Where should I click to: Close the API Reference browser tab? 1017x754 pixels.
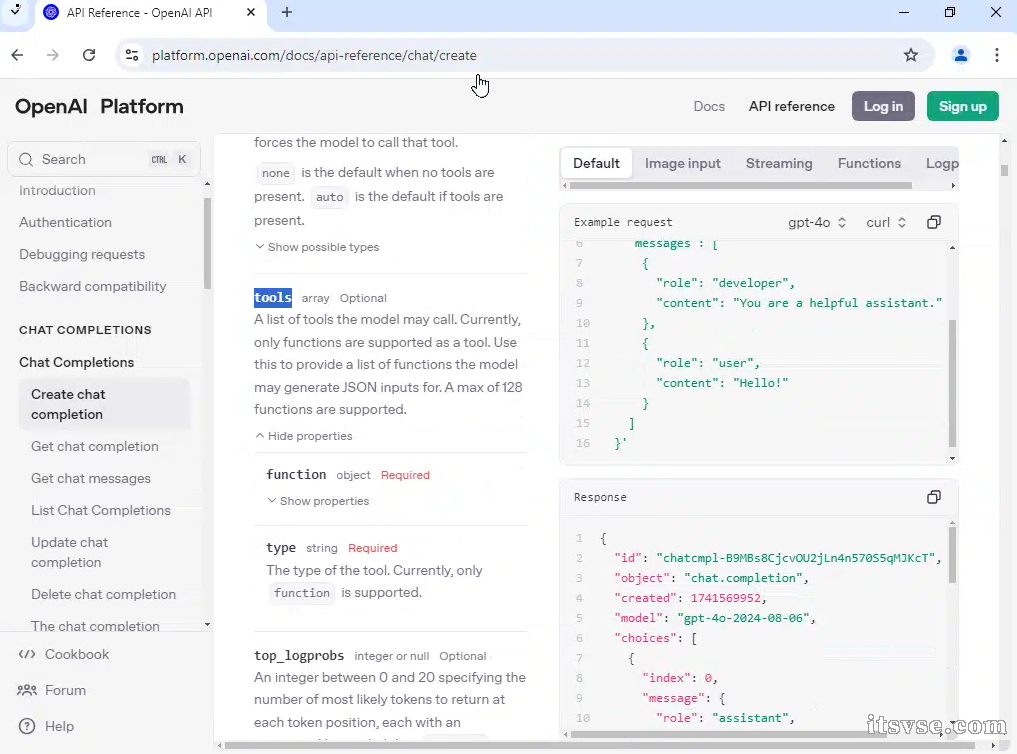tap(251, 12)
